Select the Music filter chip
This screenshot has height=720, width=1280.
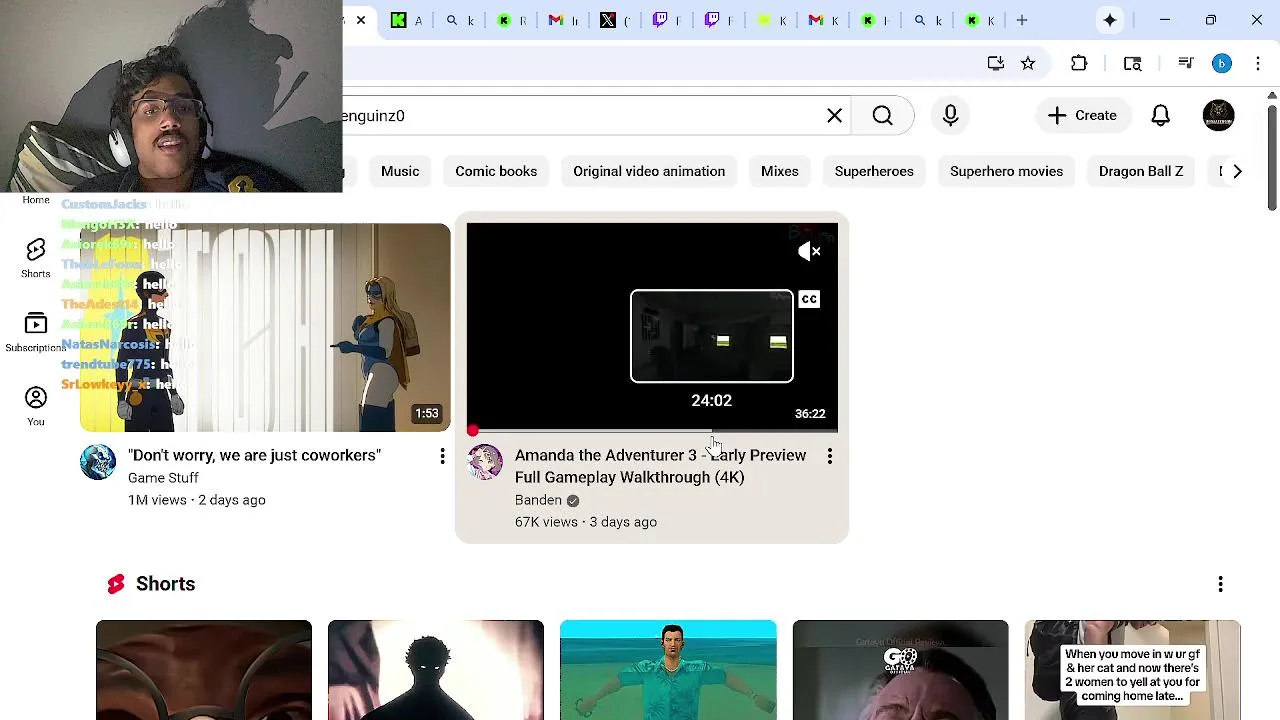pos(400,171)
